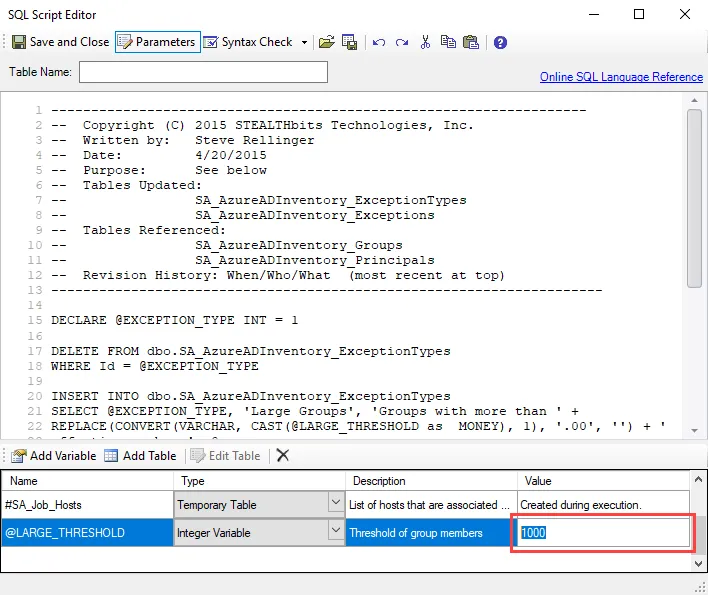Cut selection with scissors icon
This screenshot has width=708, height=595.
pyautogui.click(x=425, y=42)
